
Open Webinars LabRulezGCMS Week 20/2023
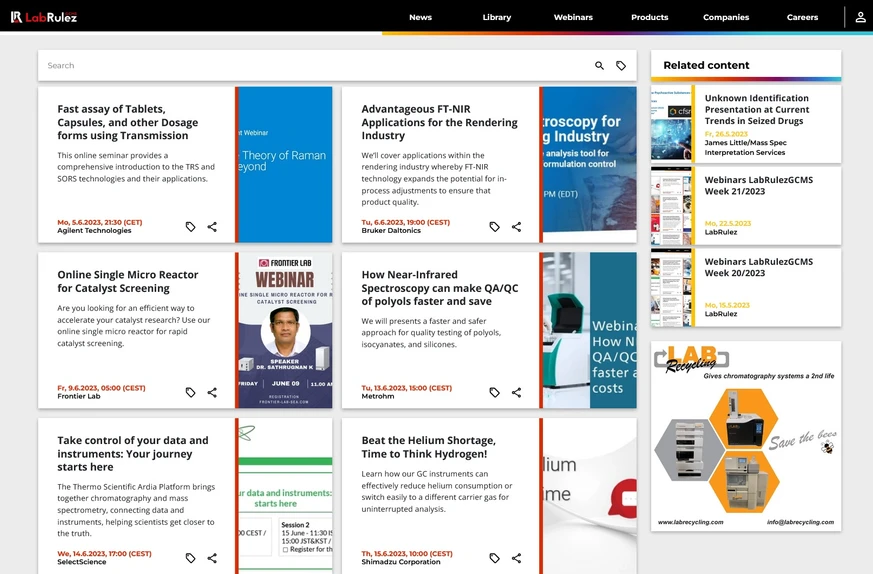coord(758,267)
